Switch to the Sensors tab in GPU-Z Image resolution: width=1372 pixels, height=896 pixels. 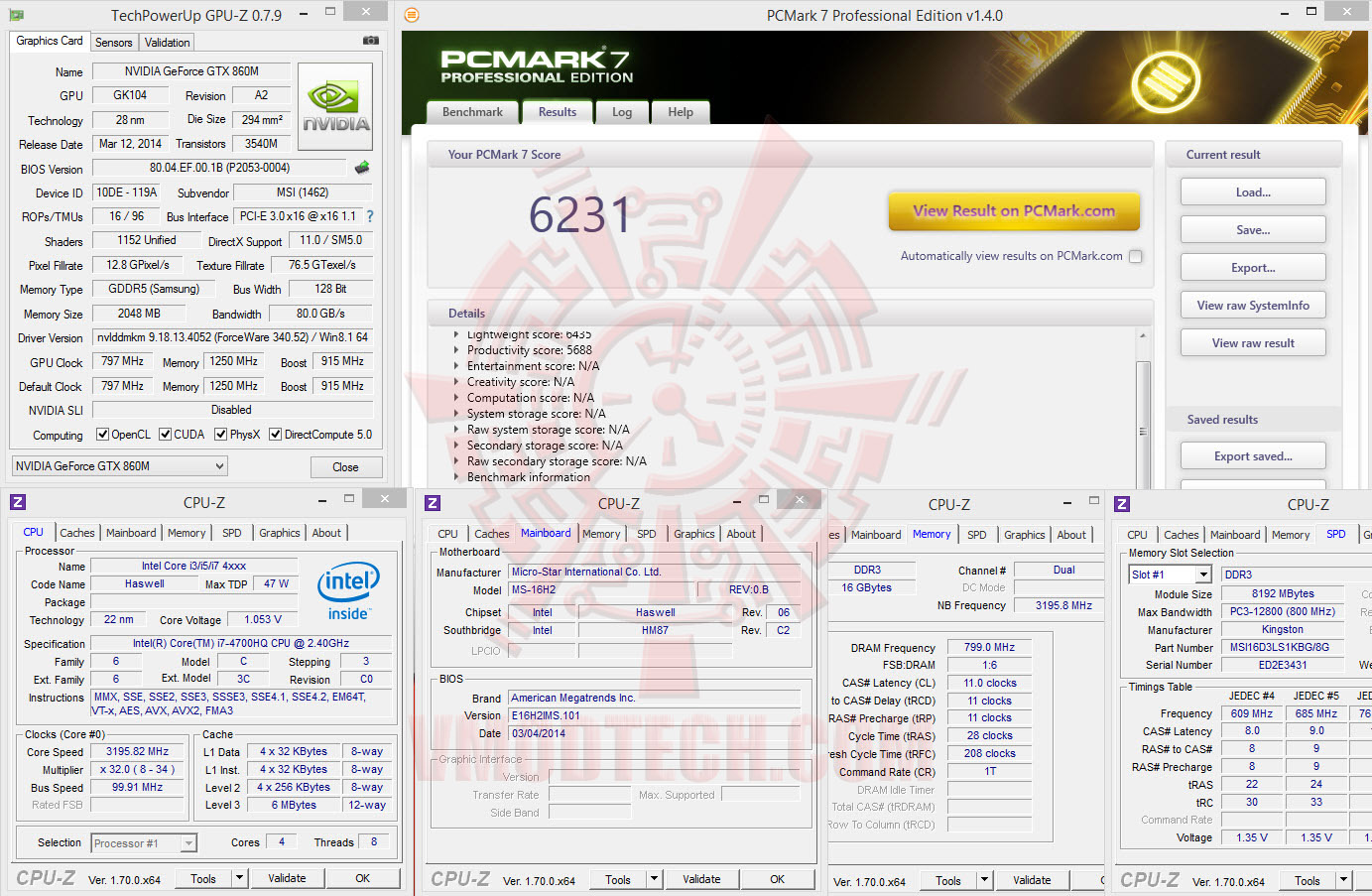click(x=114, y=43)
